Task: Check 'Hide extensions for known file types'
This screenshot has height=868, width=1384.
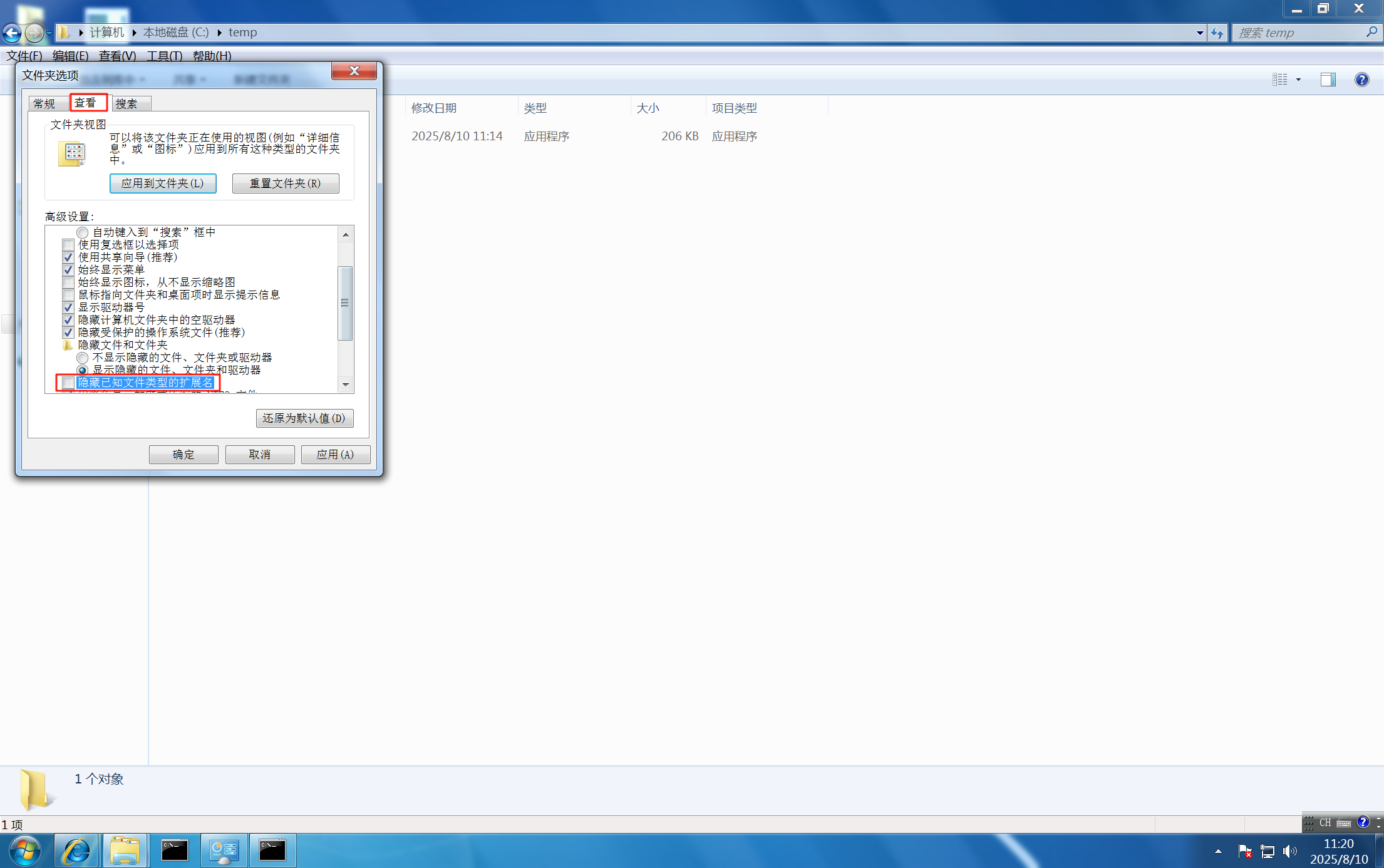Action: [68, 383]
